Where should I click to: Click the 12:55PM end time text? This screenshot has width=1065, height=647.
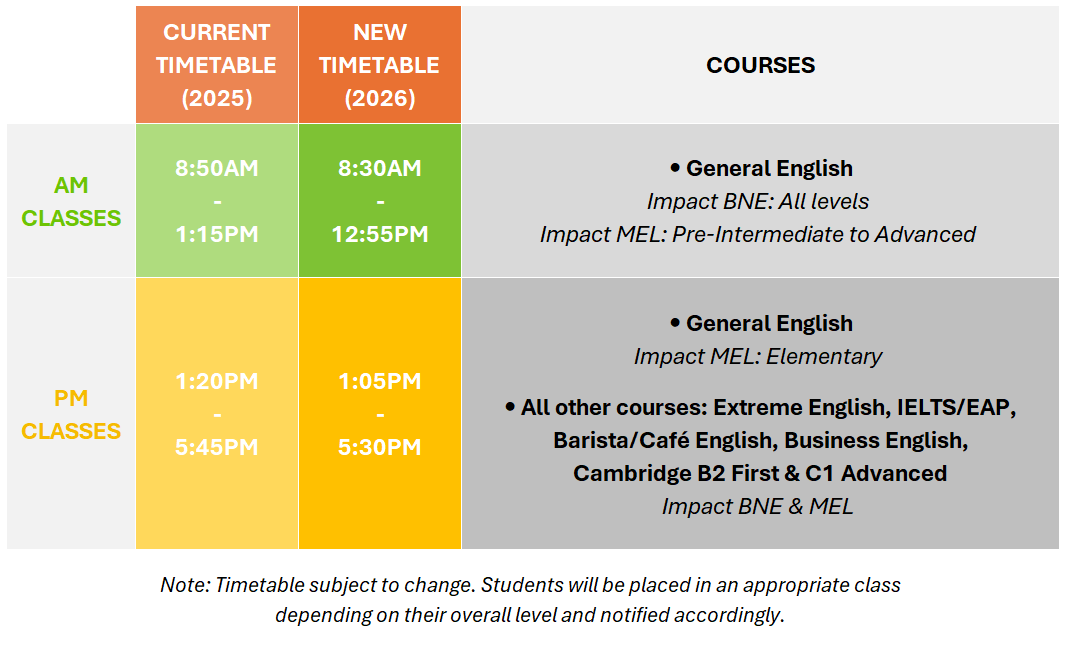coord(380,234)
